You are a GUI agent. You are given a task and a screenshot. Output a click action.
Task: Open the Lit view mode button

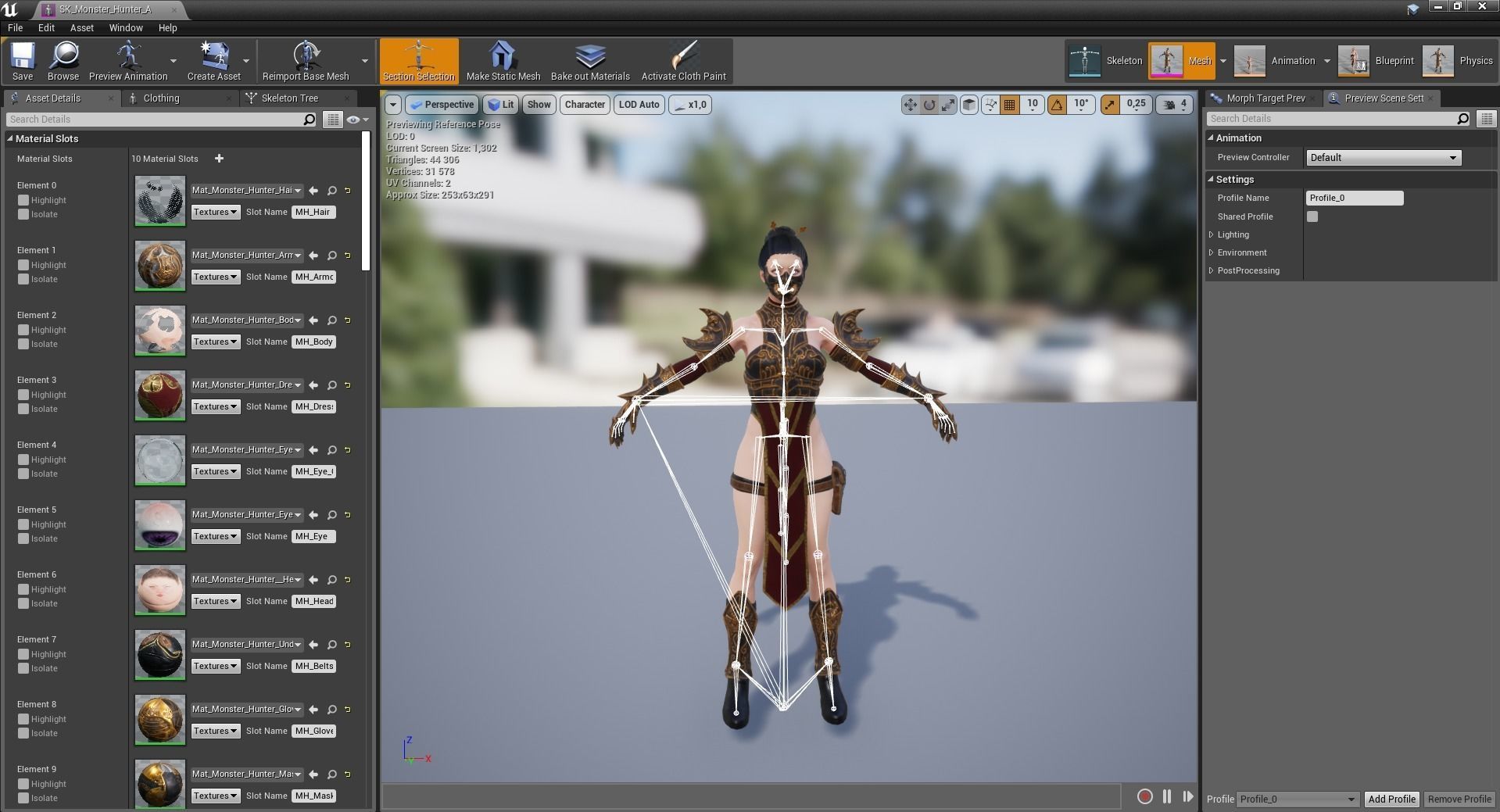tap(500, 105)
